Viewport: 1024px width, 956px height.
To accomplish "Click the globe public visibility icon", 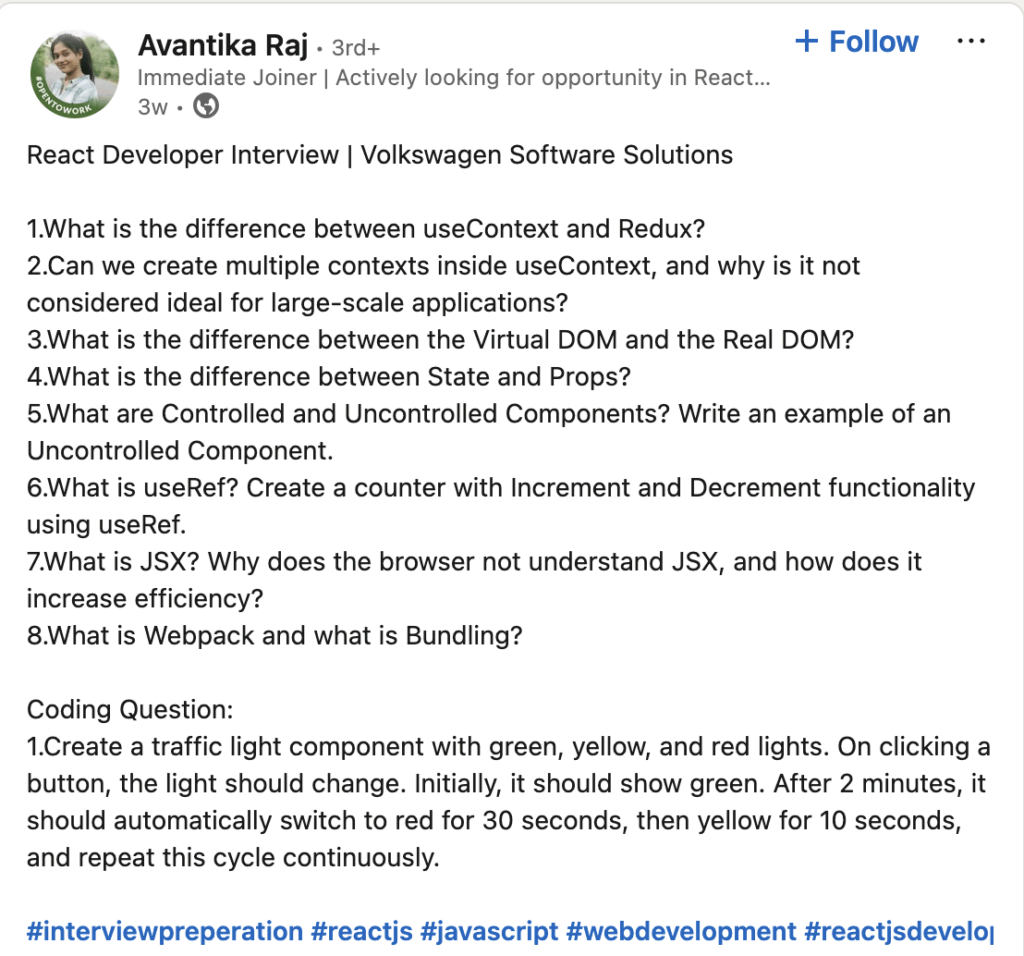I will point(206,106).
